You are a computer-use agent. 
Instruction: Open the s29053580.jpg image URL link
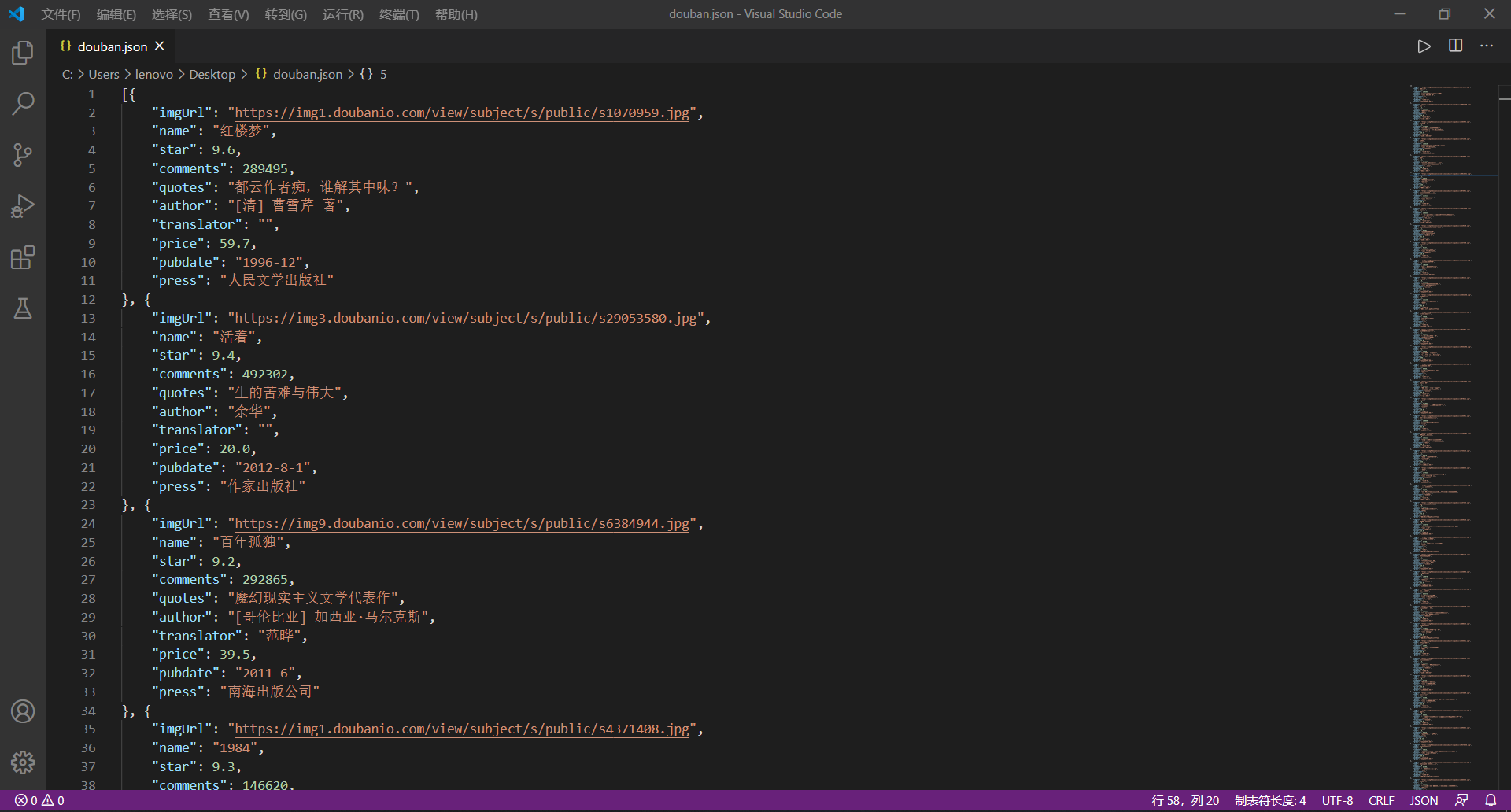click(x=466, y=318)
